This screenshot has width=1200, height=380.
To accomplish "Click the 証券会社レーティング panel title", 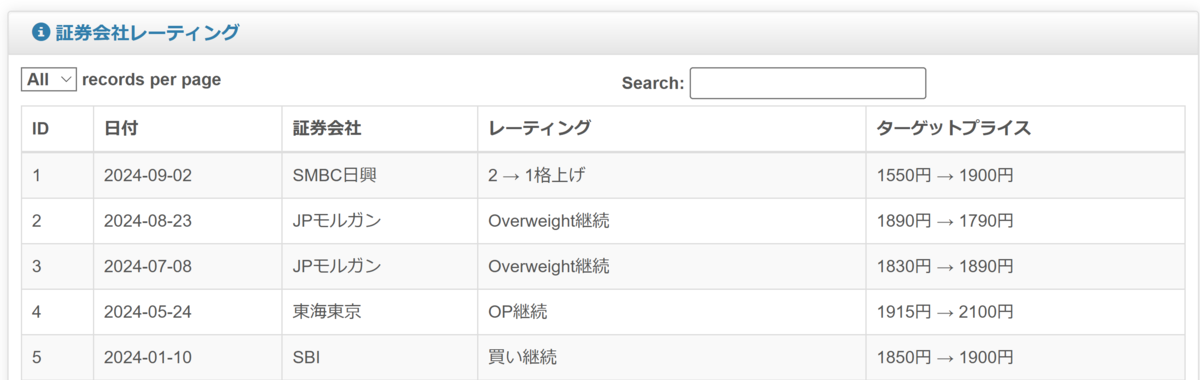I will (x=147, y=33).
